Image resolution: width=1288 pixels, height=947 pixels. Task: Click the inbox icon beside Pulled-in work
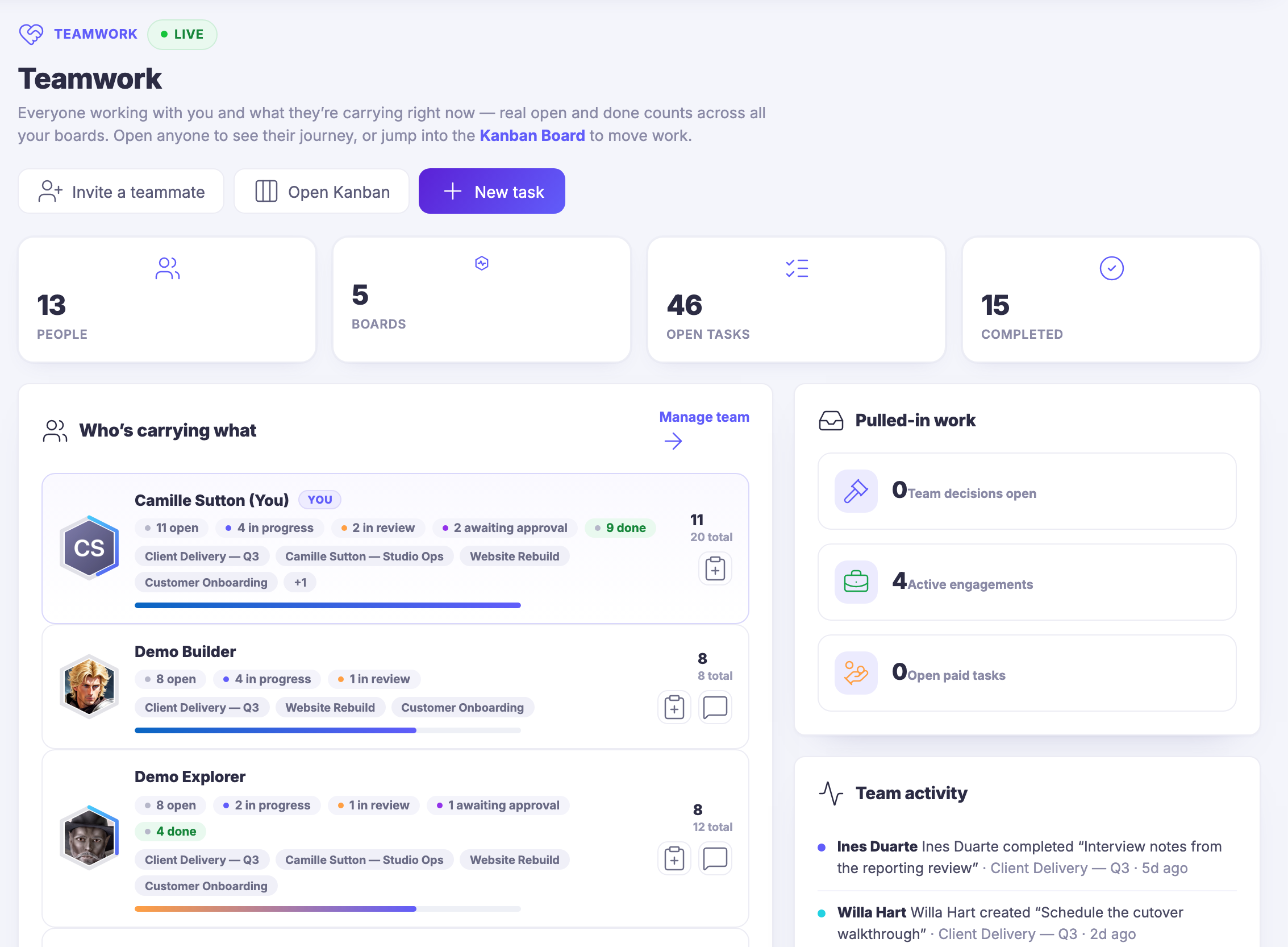[x=831, y=420]
